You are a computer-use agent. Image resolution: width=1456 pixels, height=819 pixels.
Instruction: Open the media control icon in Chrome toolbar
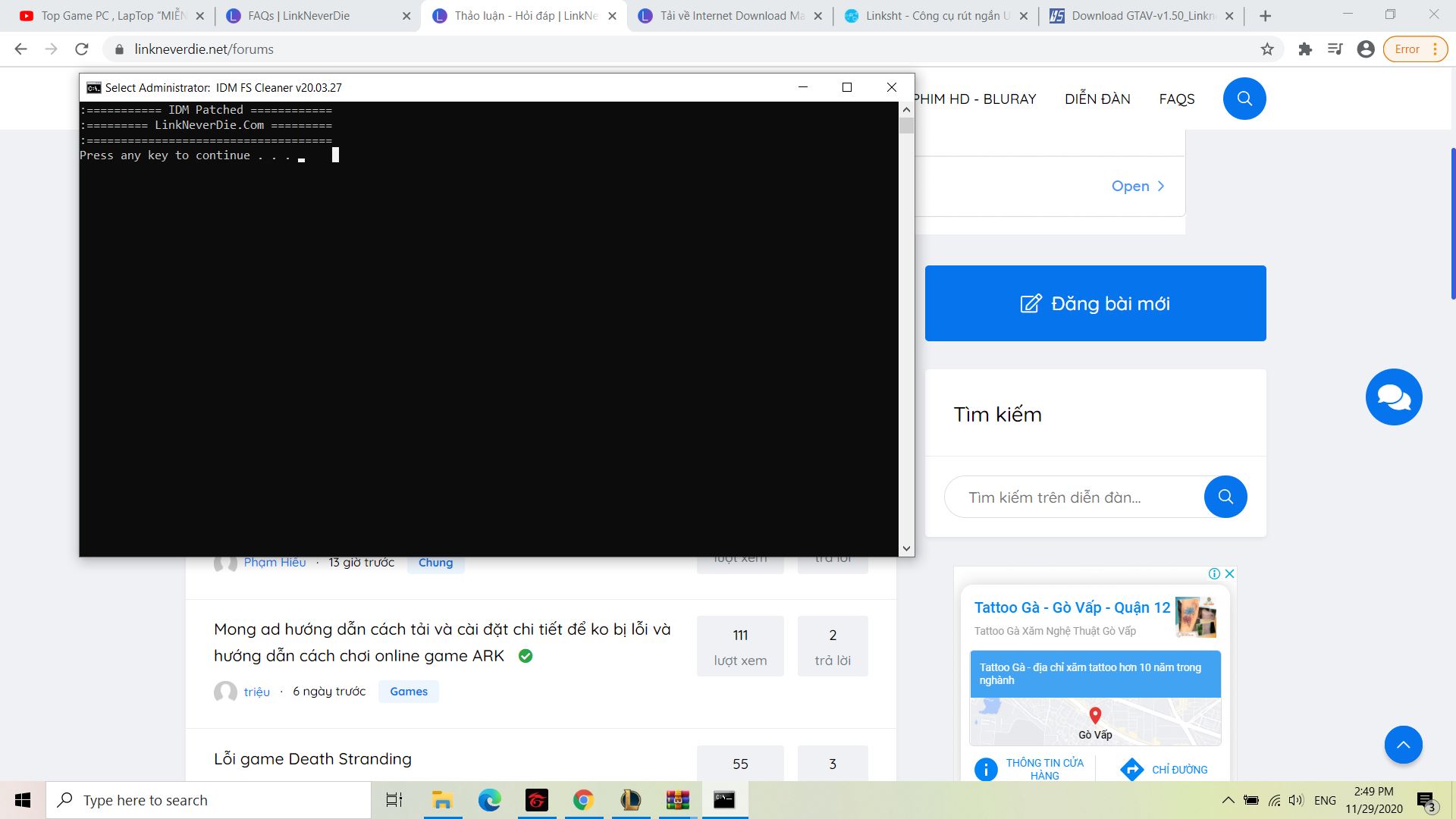coord(1335,49)
